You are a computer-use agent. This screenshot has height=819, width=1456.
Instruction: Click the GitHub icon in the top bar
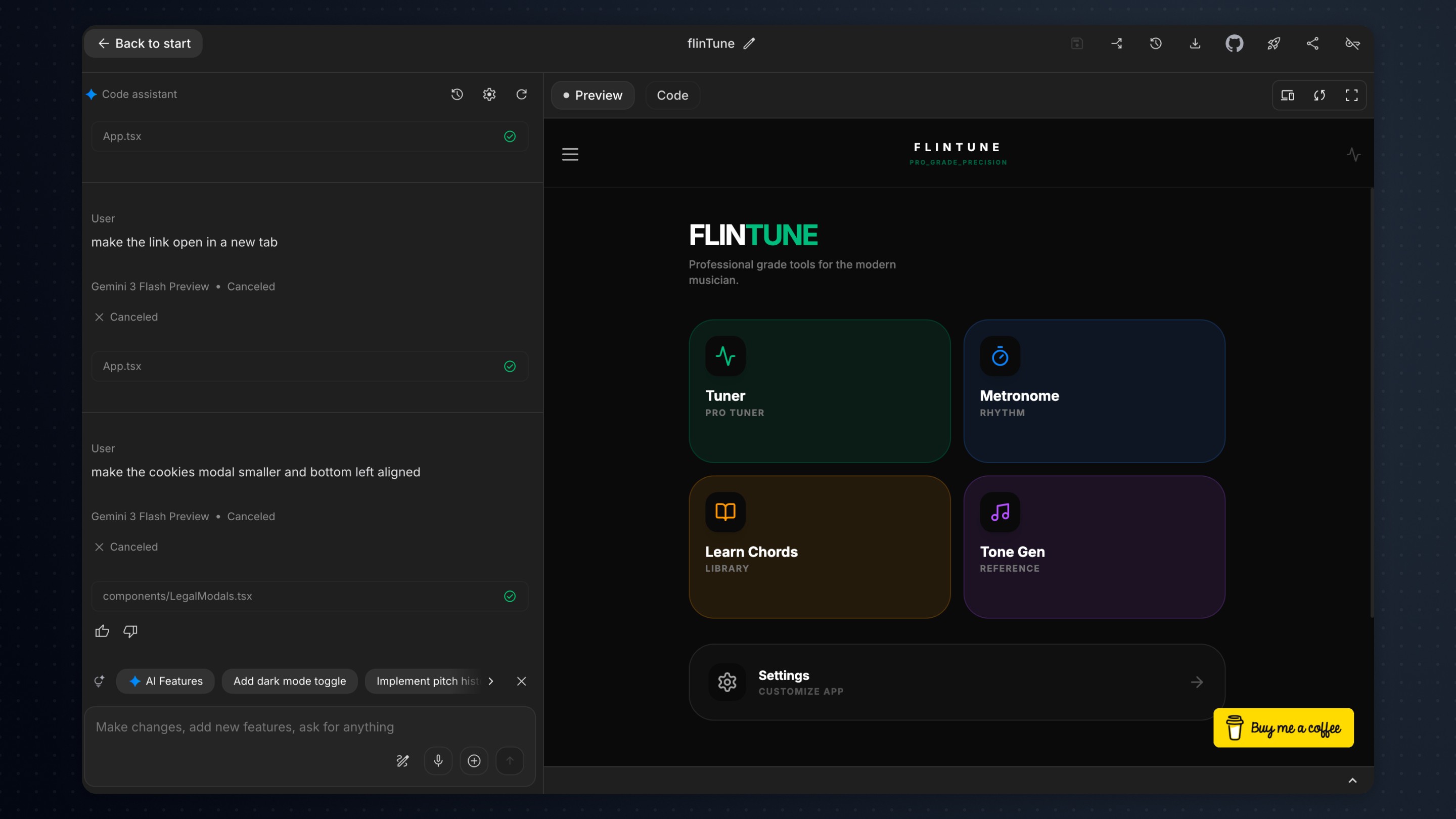pyautogui.click(x=1234, y=43)
